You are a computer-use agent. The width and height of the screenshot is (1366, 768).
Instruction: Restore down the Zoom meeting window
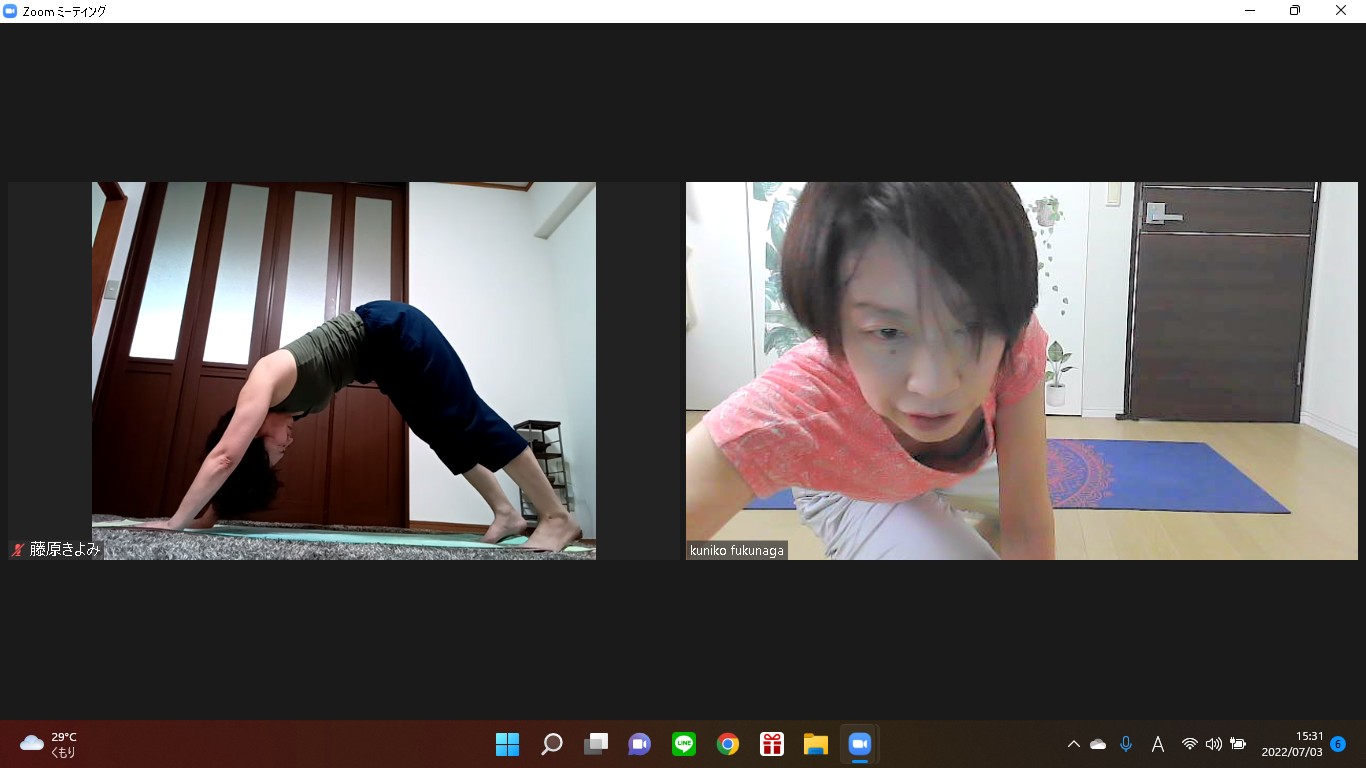pos(1295,11)
